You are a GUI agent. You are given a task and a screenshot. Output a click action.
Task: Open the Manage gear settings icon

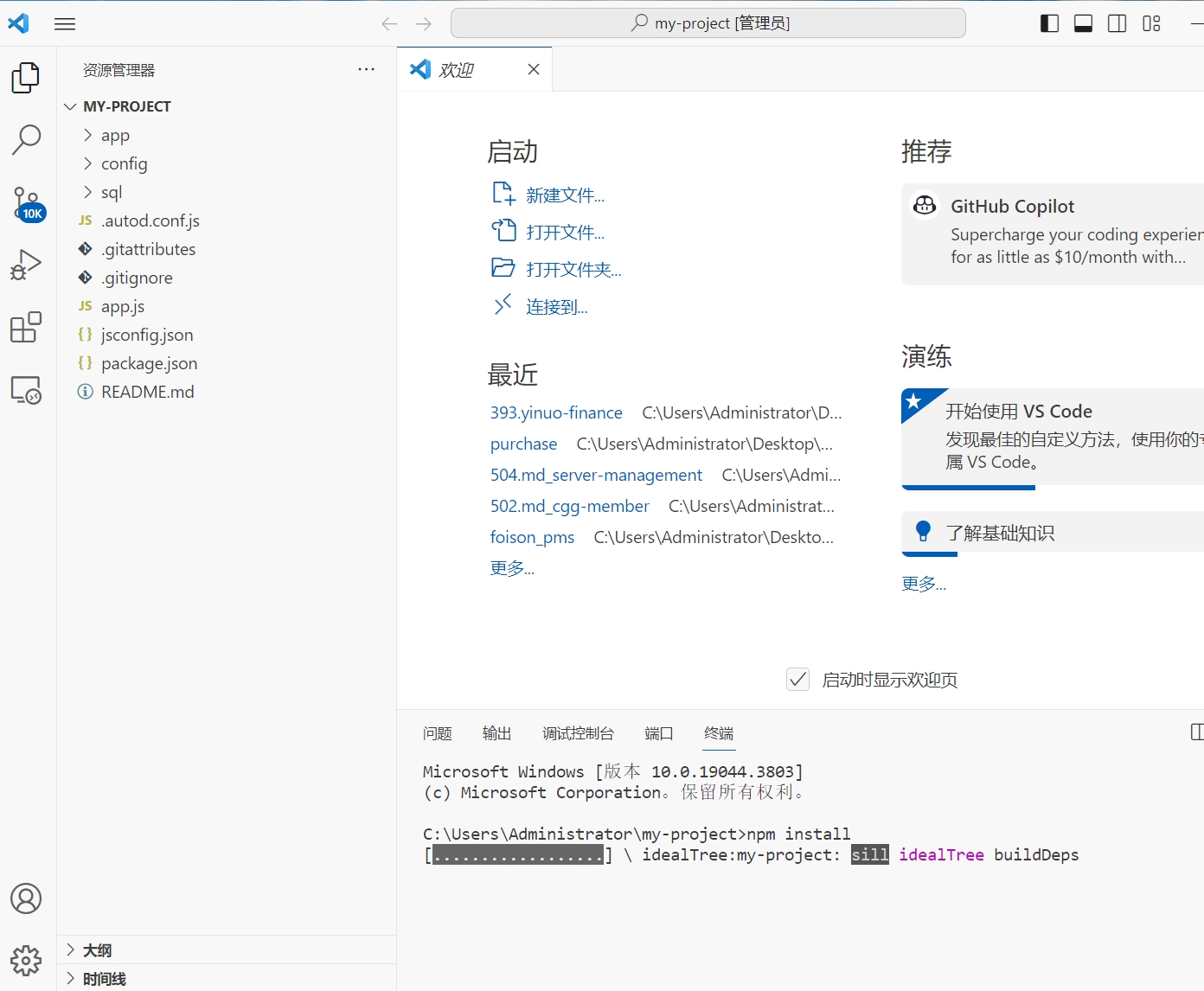[26, 960]
